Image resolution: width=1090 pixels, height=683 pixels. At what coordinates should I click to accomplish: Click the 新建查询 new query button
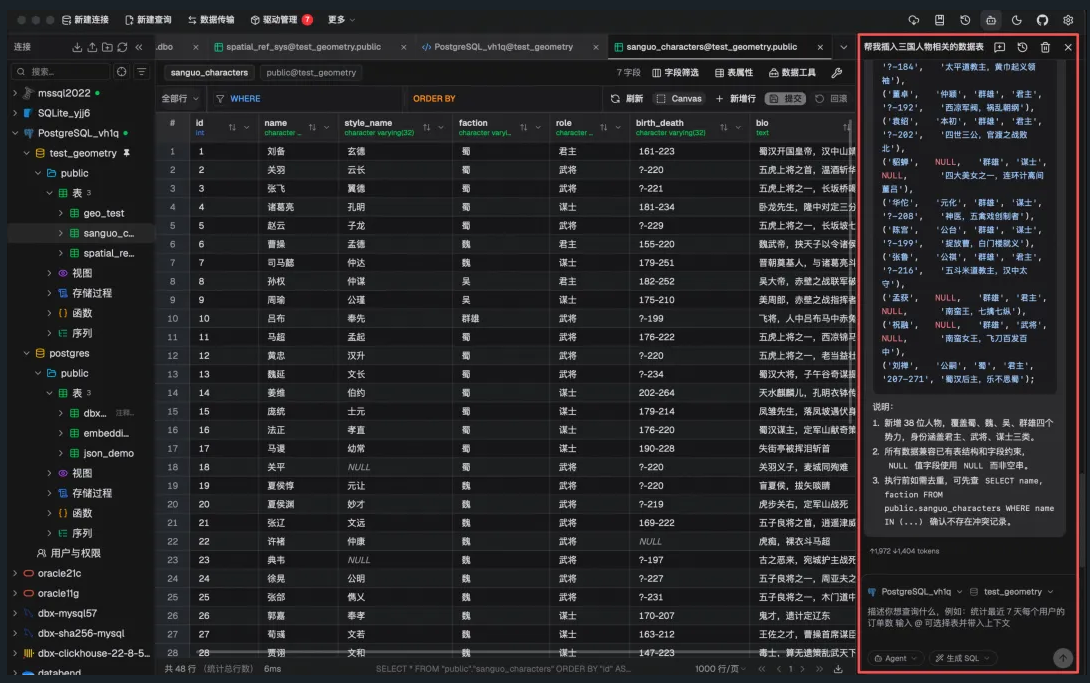(148, 20)
